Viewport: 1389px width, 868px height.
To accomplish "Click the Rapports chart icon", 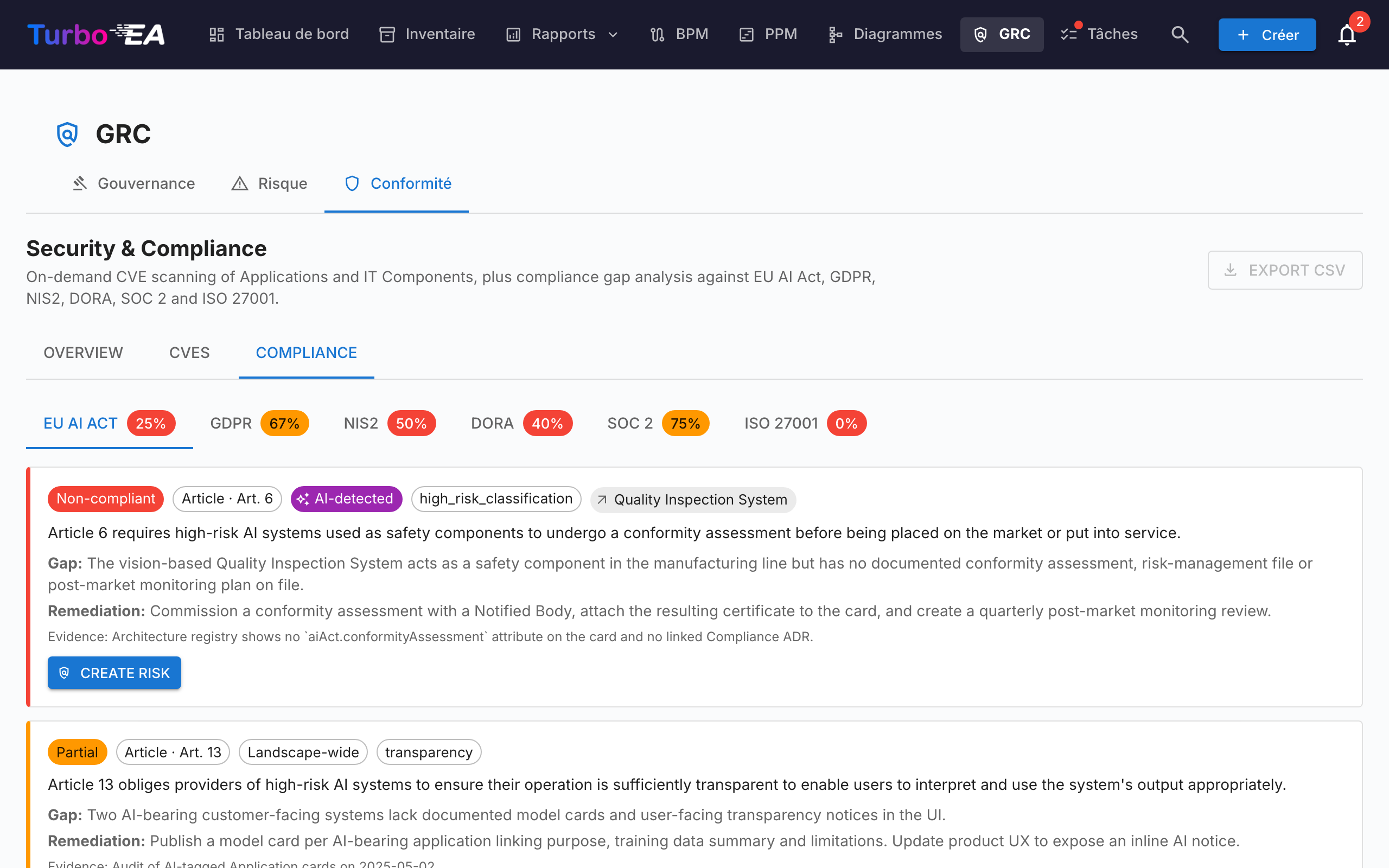I will click(x=513, y=34).
